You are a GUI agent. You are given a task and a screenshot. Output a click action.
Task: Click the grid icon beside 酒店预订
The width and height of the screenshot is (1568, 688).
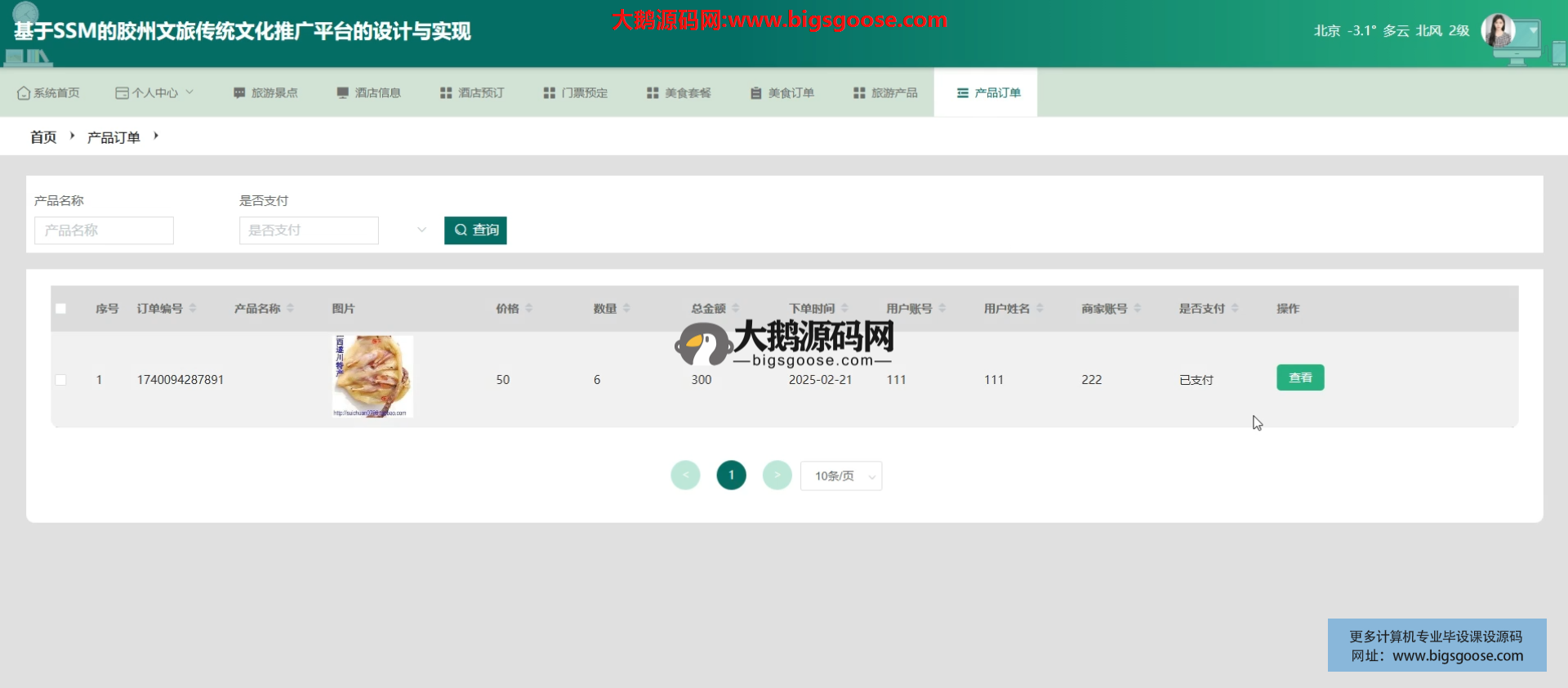point(446,93)
